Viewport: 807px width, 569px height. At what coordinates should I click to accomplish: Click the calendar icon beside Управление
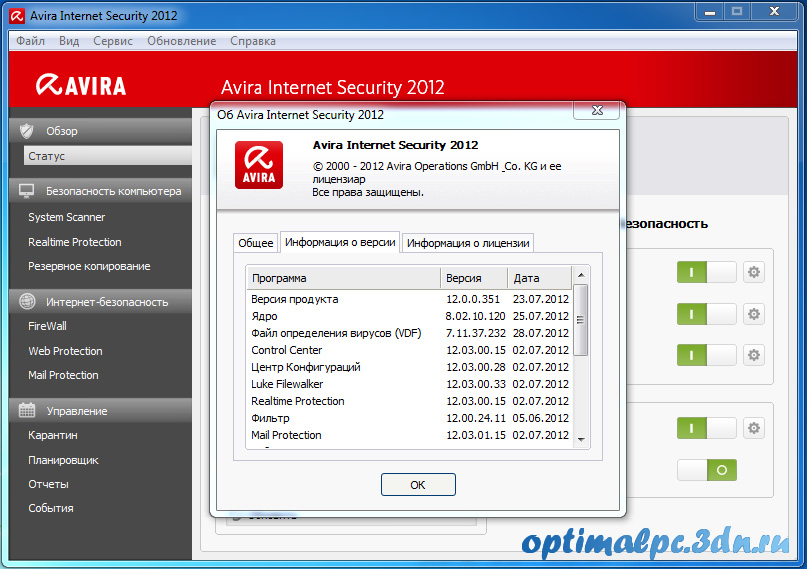27,410
